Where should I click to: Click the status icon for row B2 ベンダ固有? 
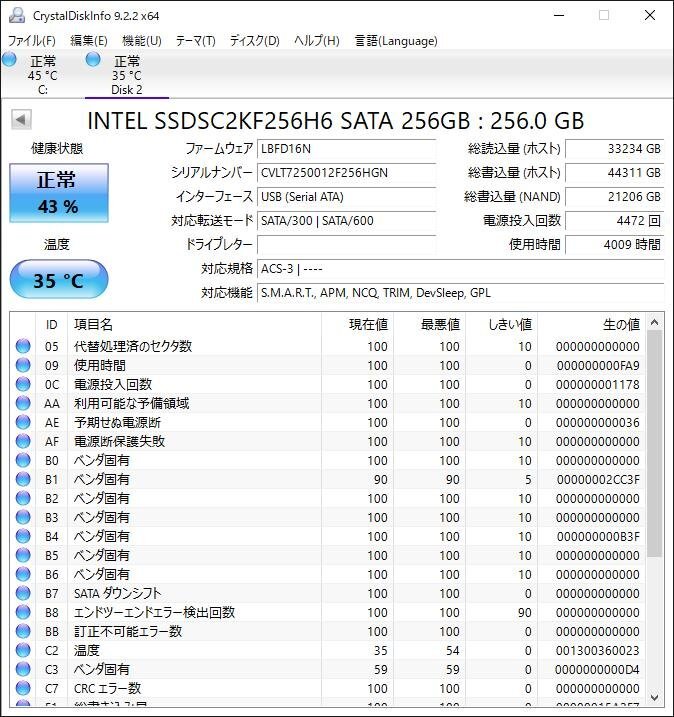click(x=23, y=498)
